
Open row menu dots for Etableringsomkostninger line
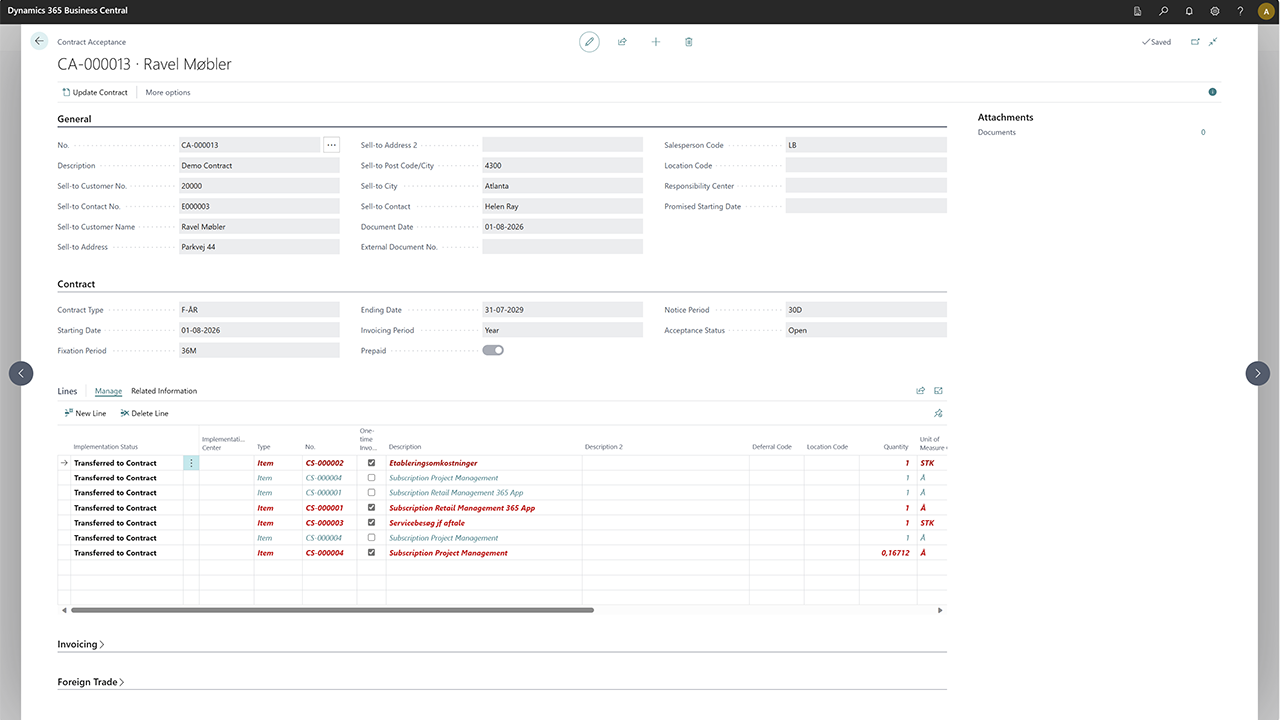(x=191, y=463)
